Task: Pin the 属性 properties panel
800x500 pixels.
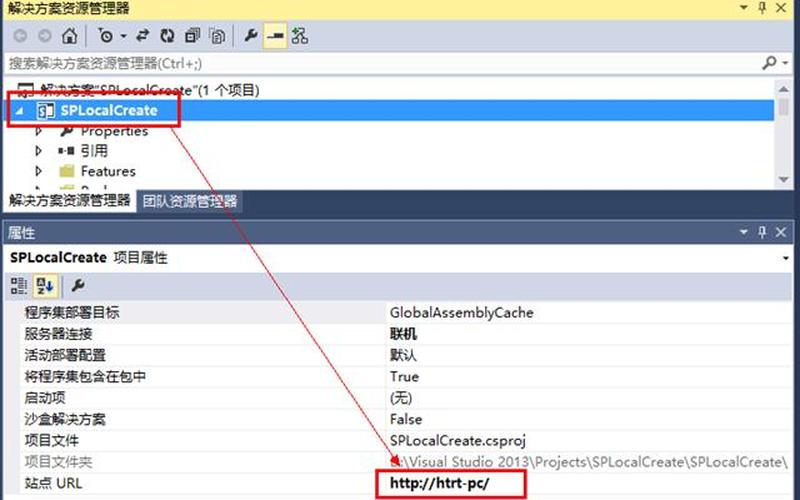Action: tap(762, 232)
